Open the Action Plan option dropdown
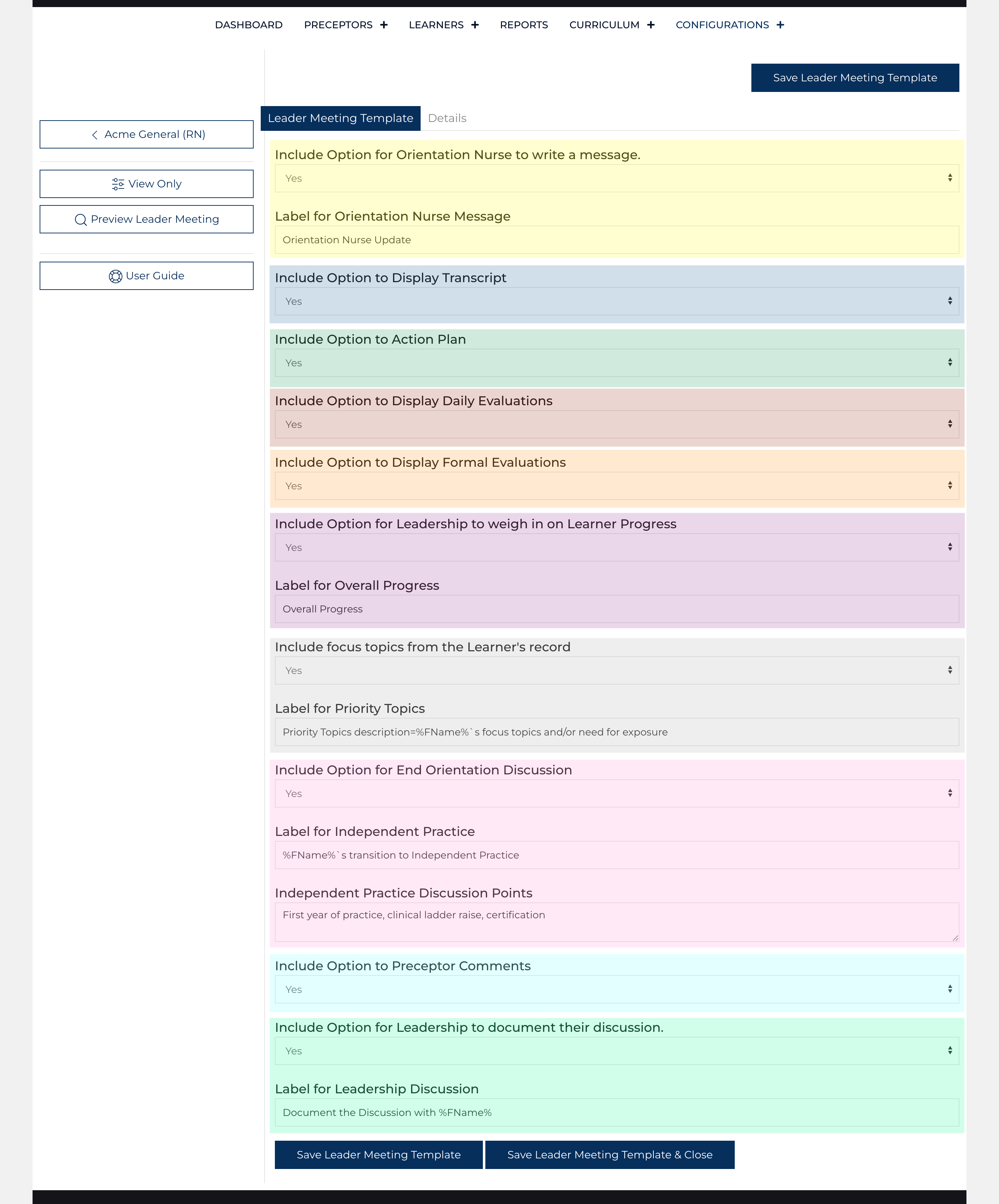The height and width of the screenshot is (1204, 999). tap(616, 362)
